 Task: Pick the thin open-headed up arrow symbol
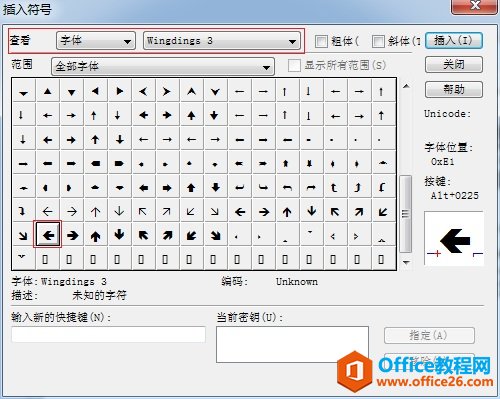coord(95,211)
